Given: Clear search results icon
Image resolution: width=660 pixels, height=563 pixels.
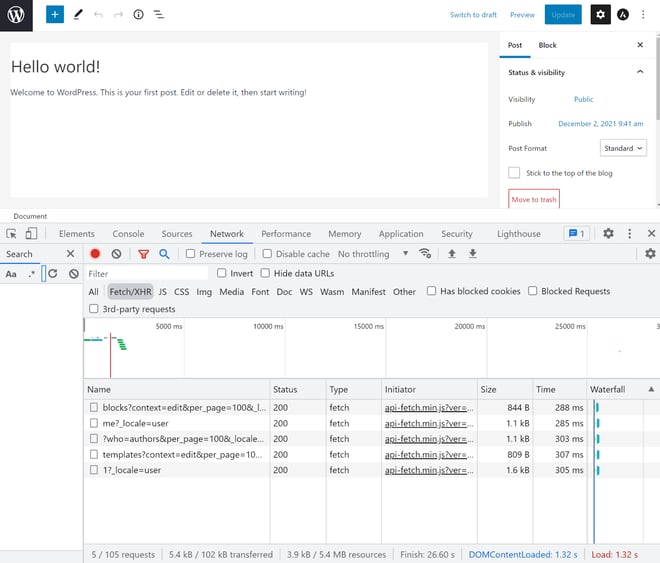Looking at the screenshot, I should click(x=74, y=274).
